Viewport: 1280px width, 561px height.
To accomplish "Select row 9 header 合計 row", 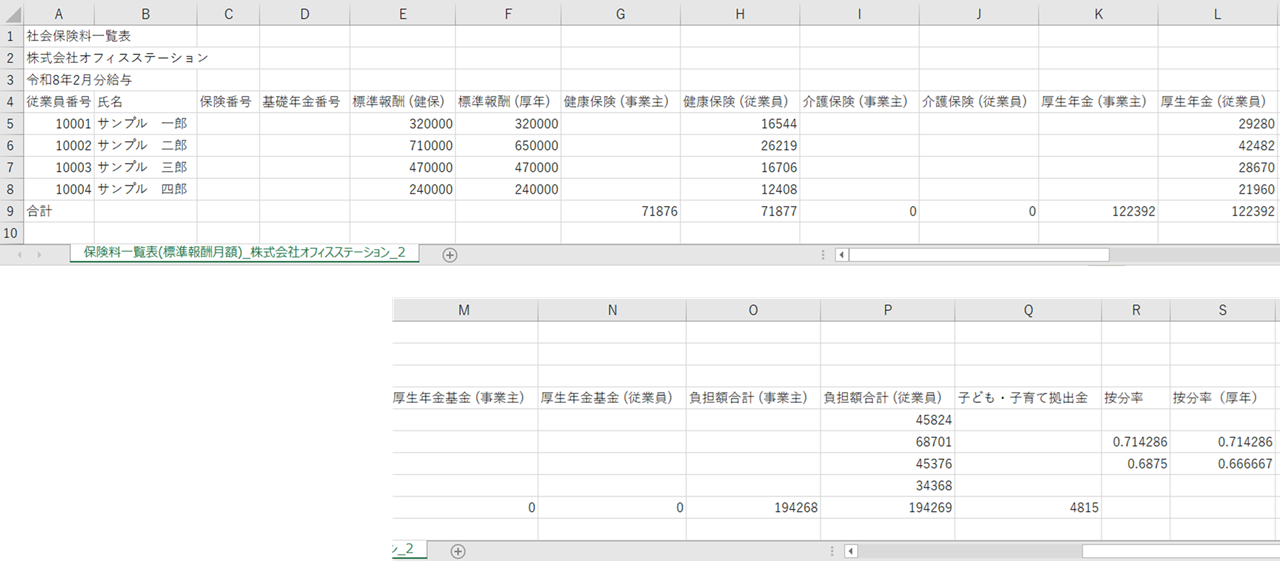I will coord(12,211).
